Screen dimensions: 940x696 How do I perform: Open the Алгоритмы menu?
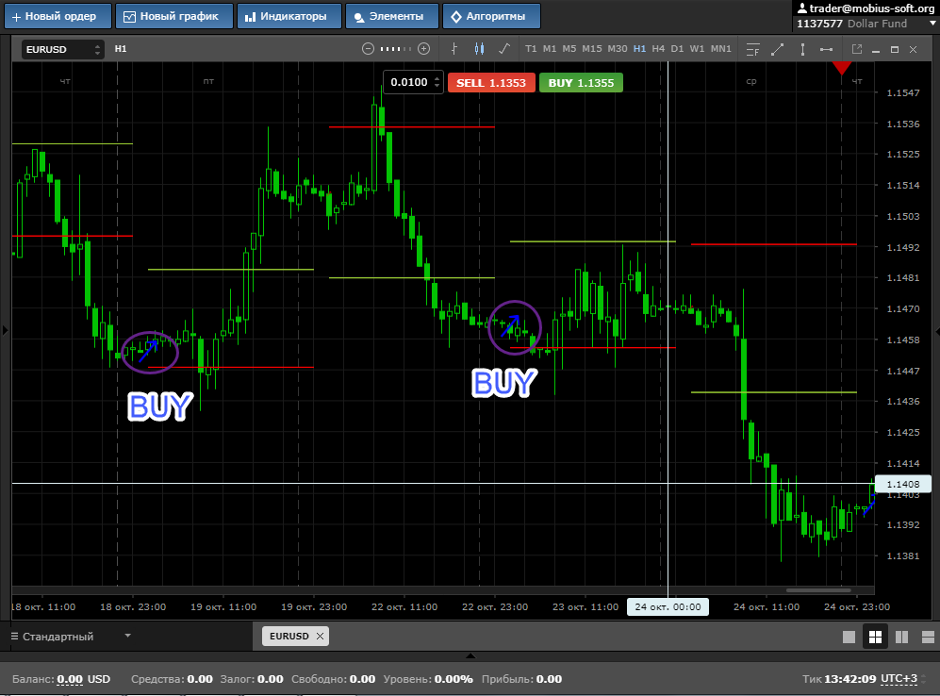491,16
